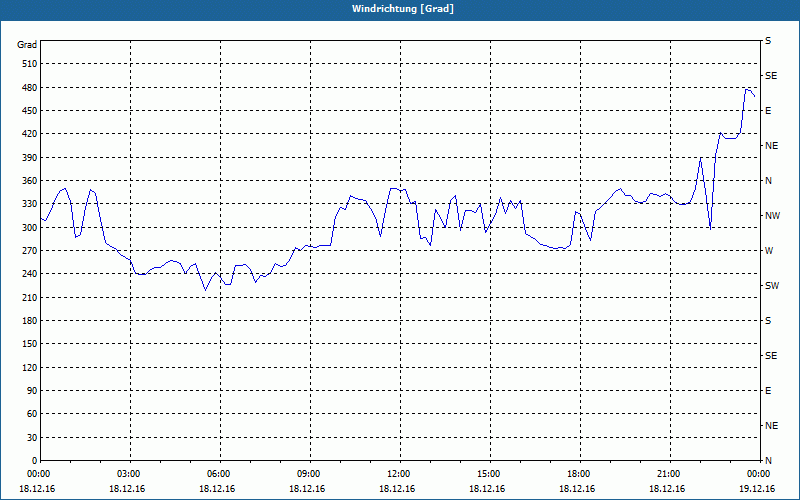The image size is (800, 500).
Task: Select the y-axis value "60"
Action: (32, 414)
